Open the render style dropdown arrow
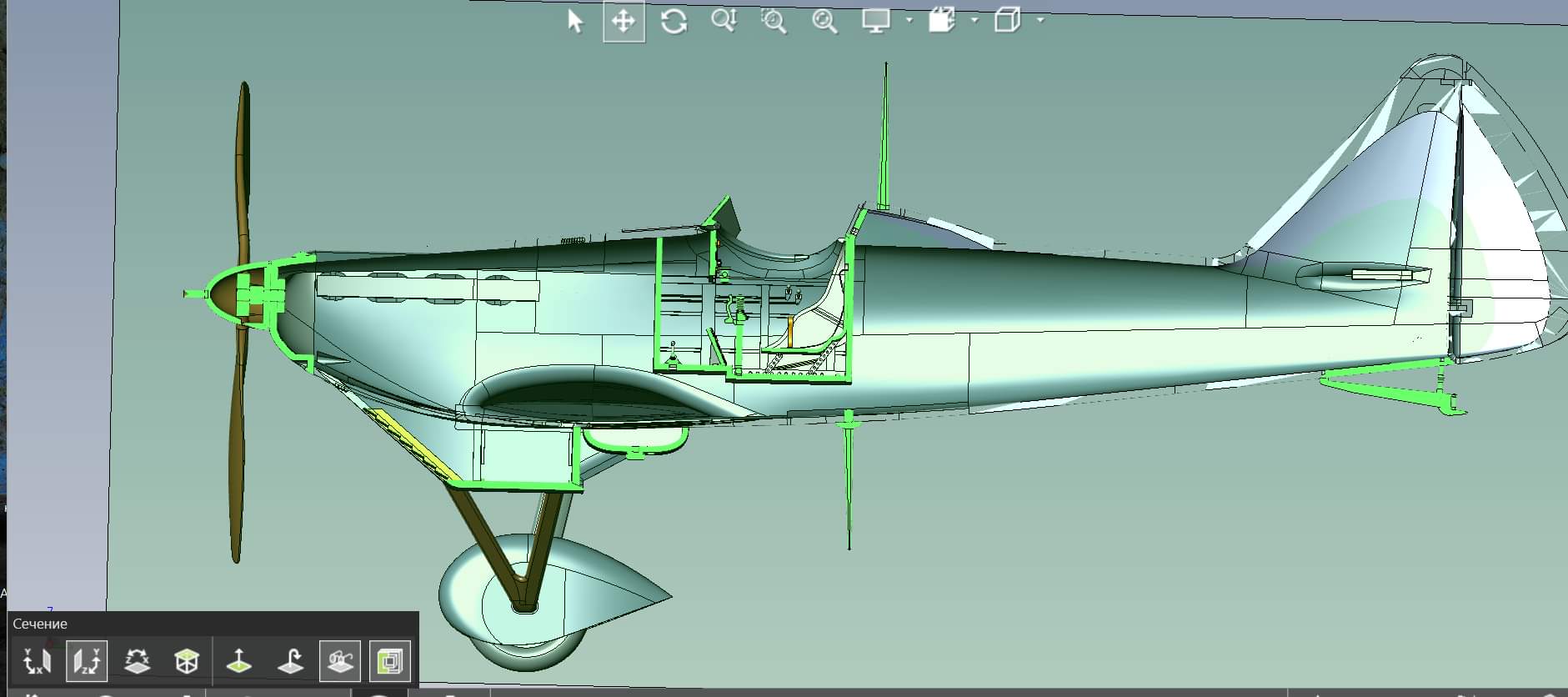This screenshot has width=1568, height=697. pos(1039,19)
